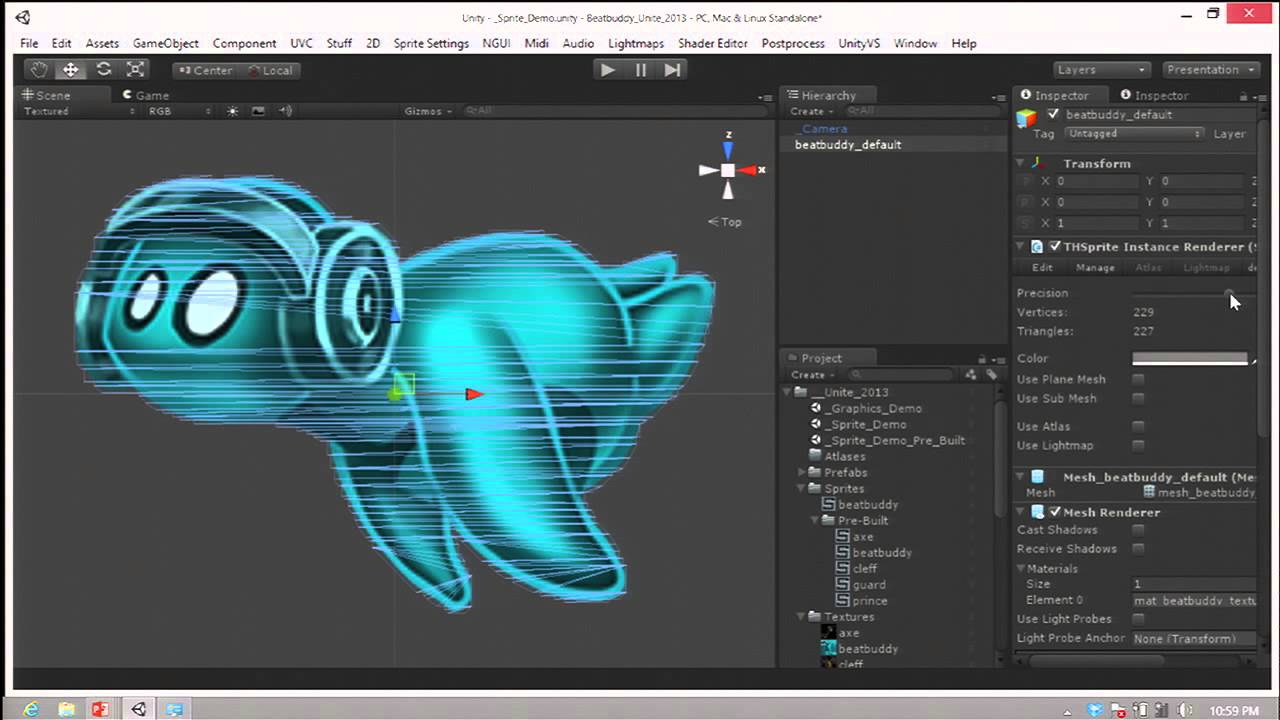The height and width of the screenshot is (720, 1280).
Task: Click the Transform component icon
Action: pyautogui.click(x=1037, y=163)
